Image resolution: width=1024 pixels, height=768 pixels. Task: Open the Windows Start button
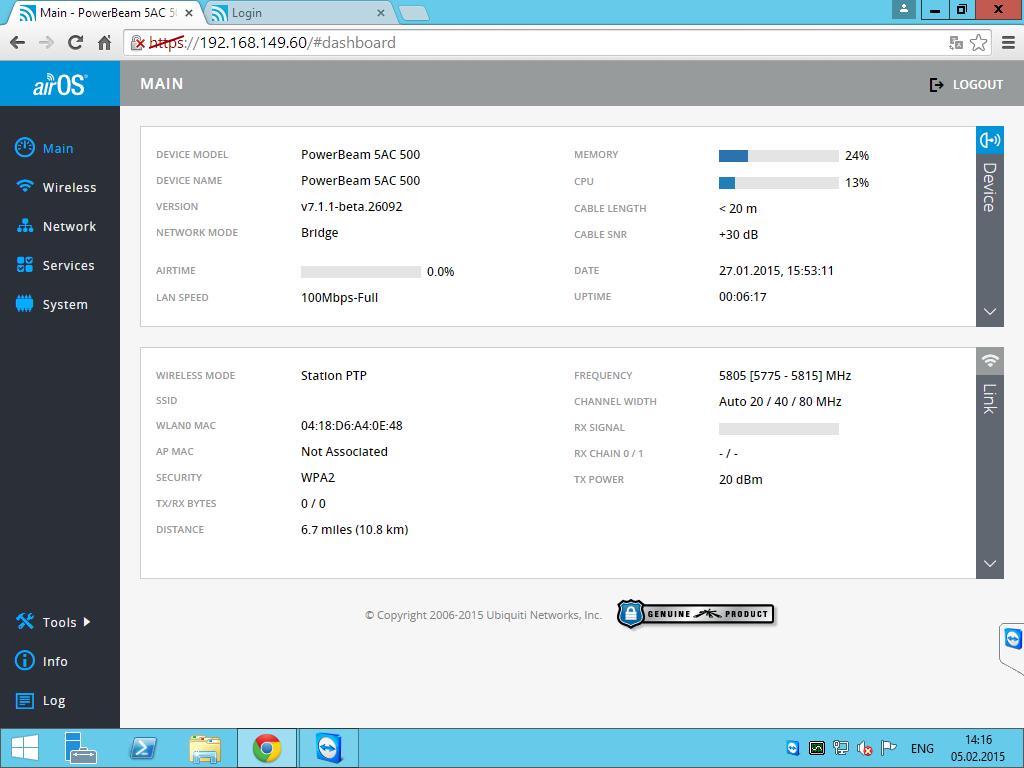25,748
